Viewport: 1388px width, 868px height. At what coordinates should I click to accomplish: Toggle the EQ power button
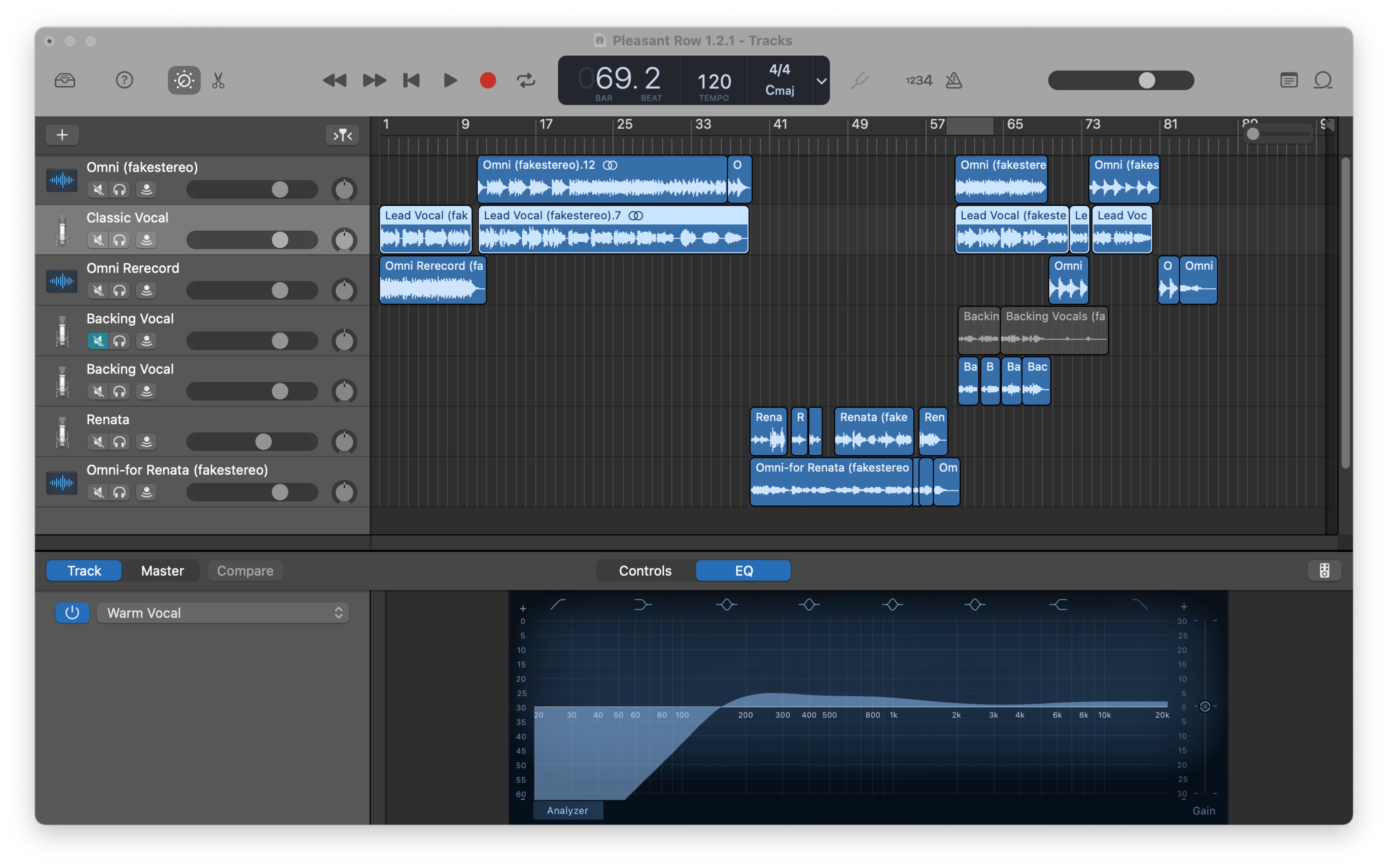pos(72,613)
